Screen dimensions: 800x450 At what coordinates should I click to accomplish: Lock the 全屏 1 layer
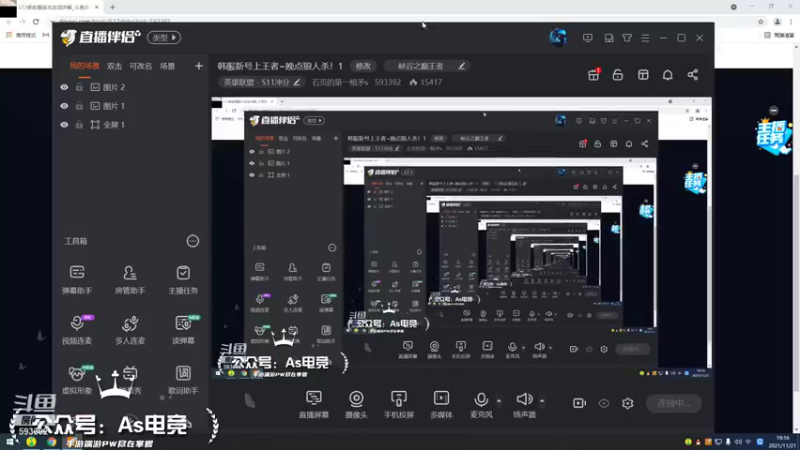(79, 124)
